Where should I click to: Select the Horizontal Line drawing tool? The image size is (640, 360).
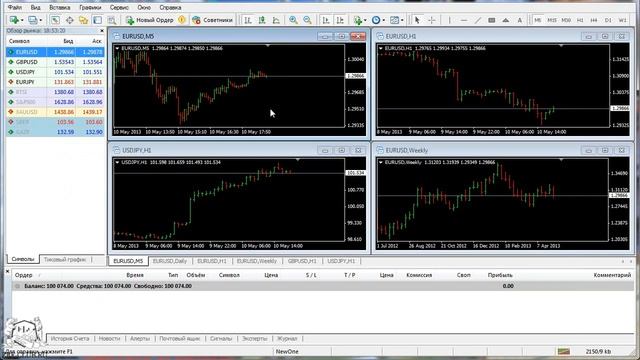(x=464, y=20)
